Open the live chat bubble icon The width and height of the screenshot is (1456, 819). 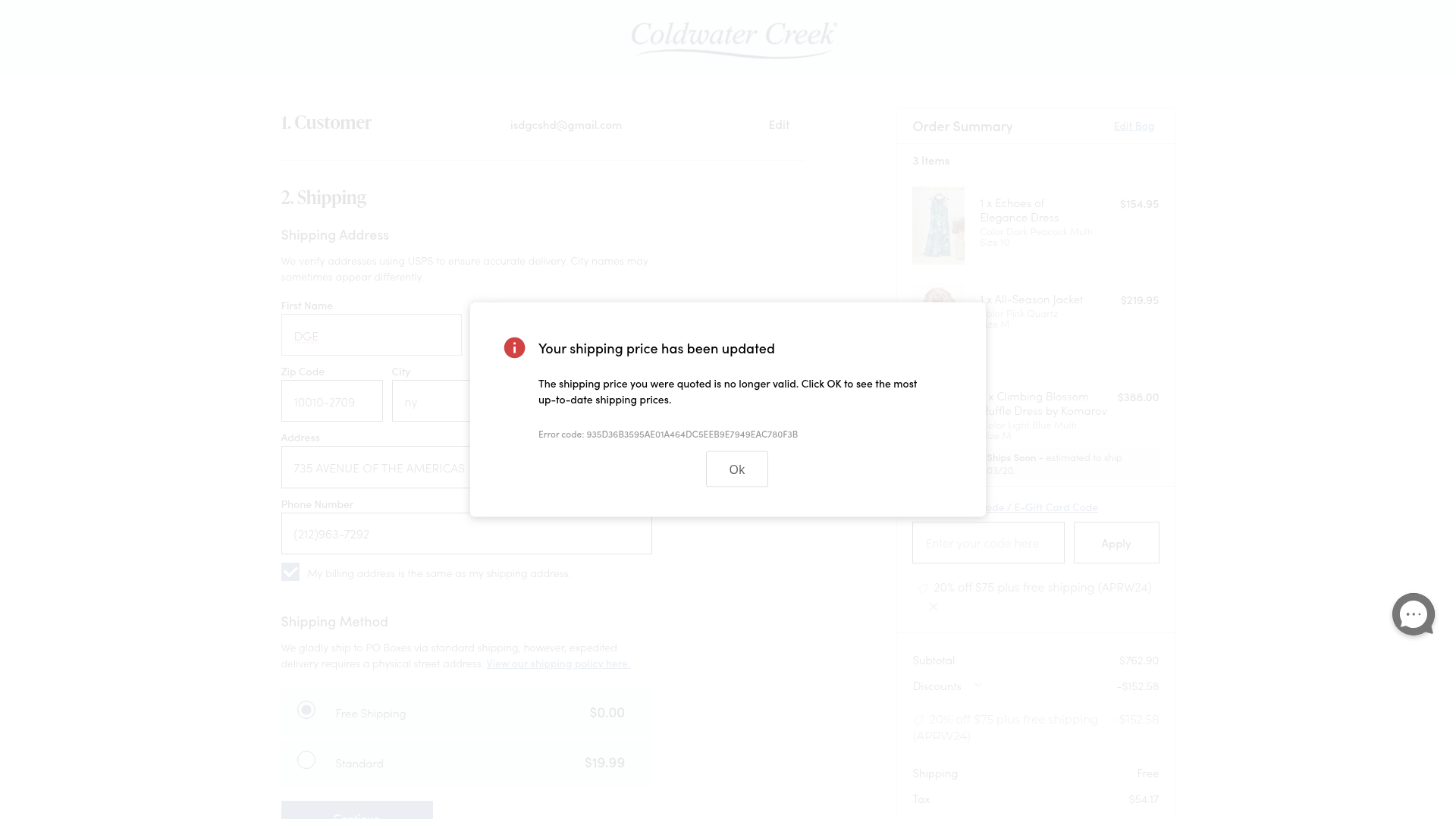click(1413, 614)
